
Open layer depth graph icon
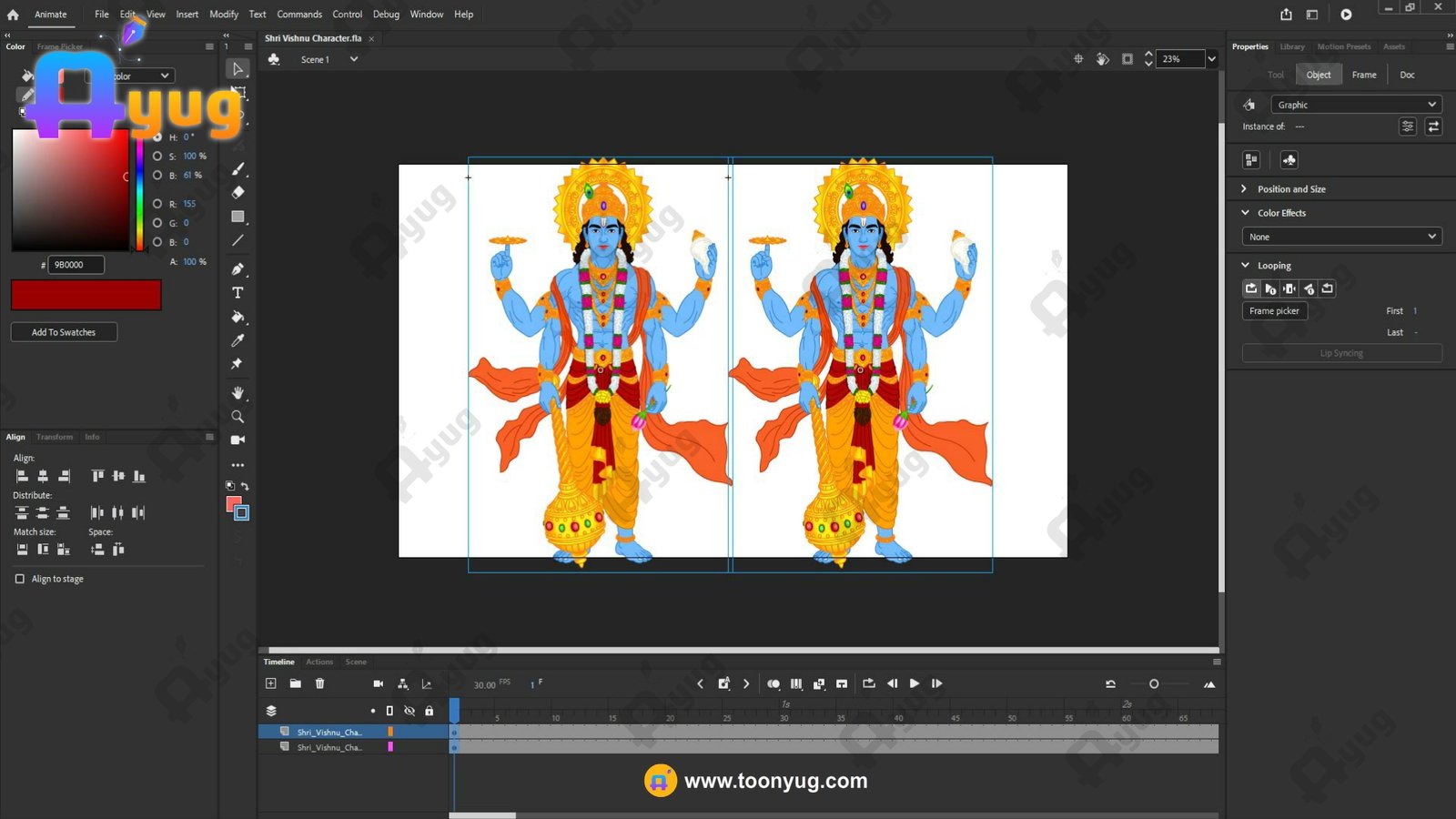[x=426, y=683]
